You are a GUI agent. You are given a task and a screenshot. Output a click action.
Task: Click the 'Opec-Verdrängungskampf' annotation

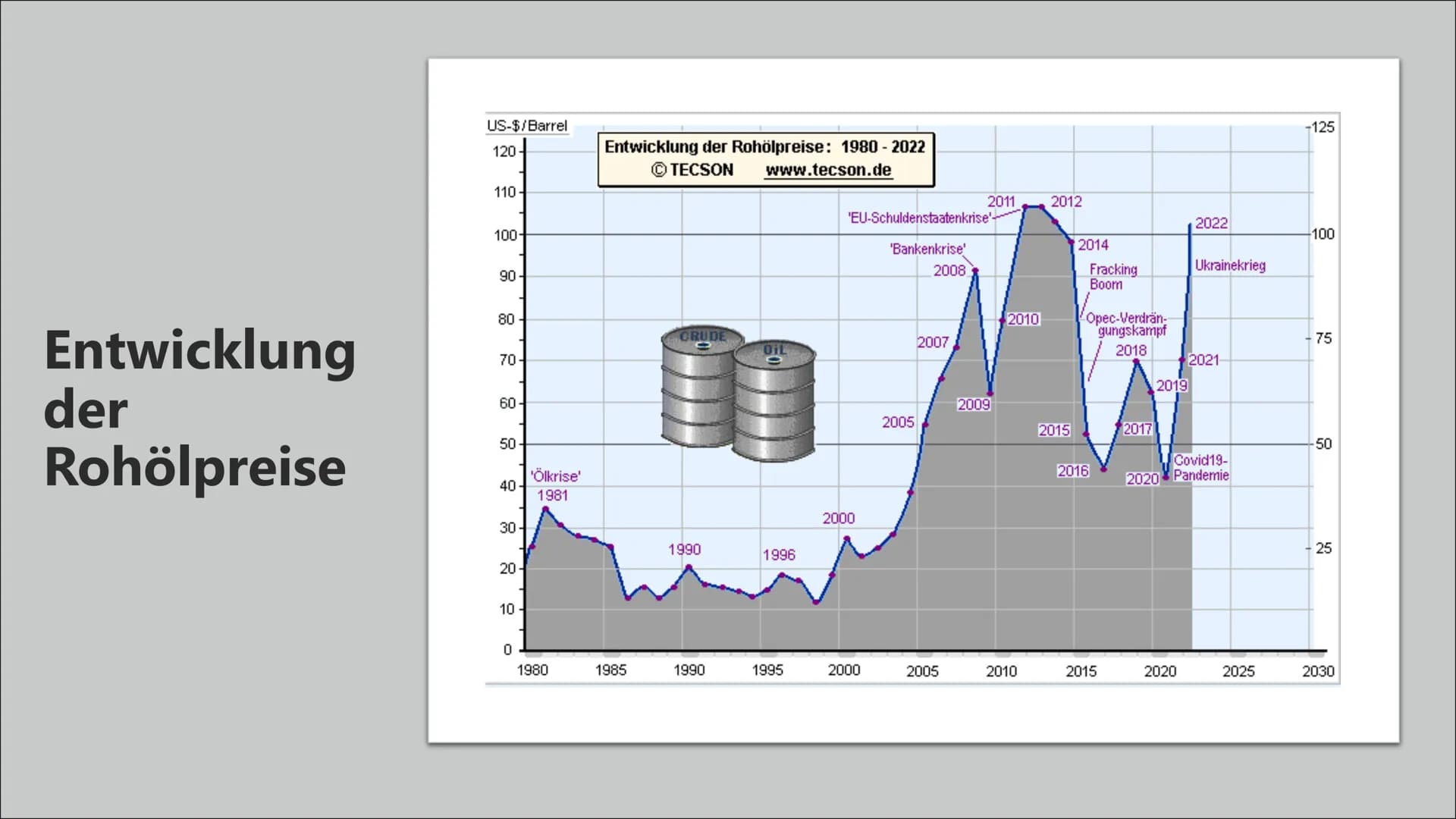pos(1126,324)
